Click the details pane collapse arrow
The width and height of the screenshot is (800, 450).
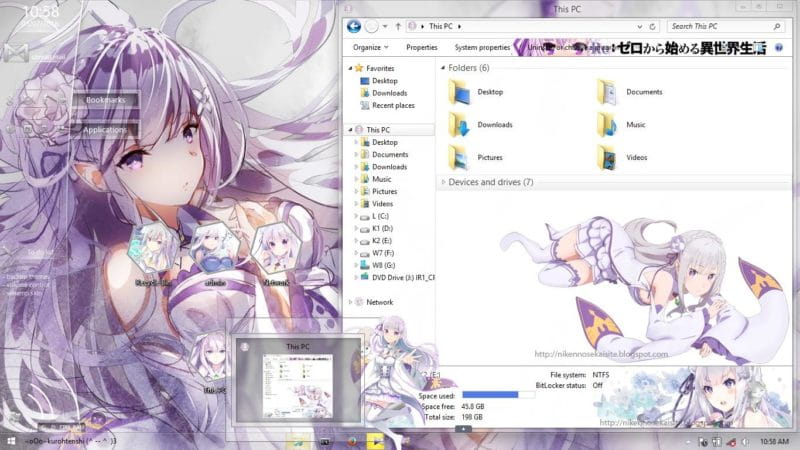pos(463,429)
